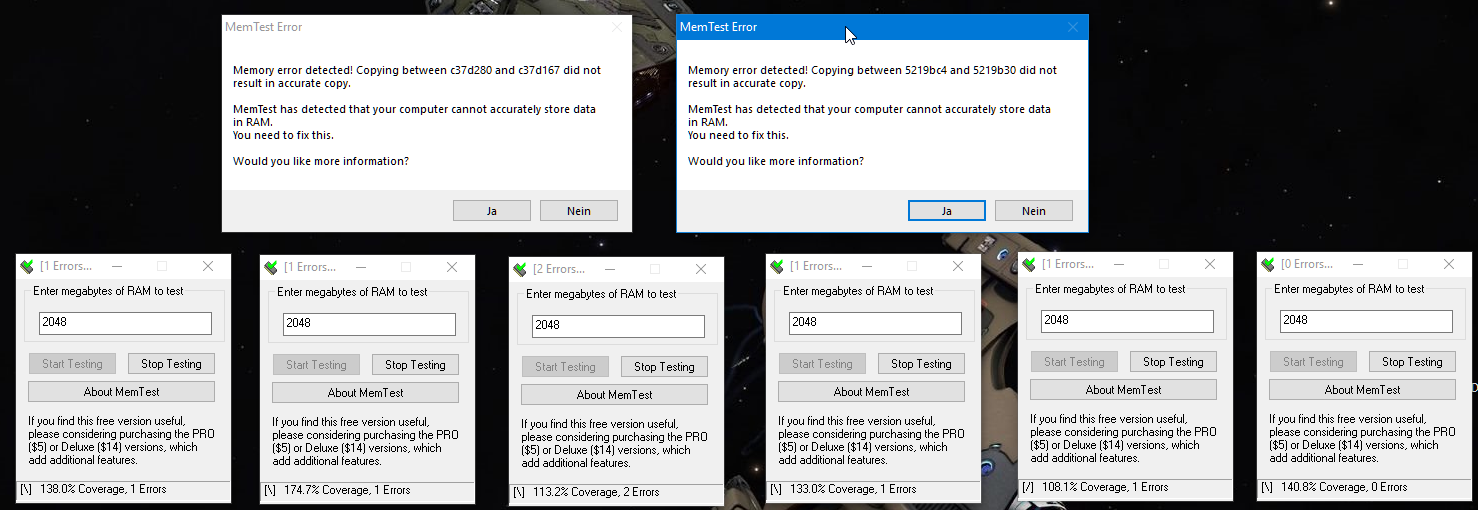The height and width of the screenshot is (510, 1478).
Task: Click the MemTest icon in the 113.2% Coverage window
Action: pyautogui.click(x=519, y=269)
